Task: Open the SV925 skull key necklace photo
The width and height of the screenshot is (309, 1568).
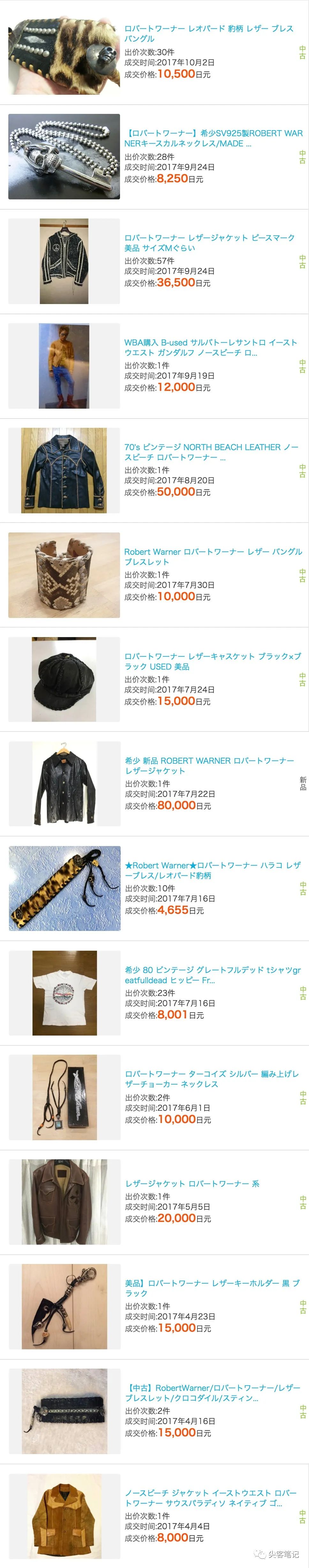Action: pyautogui.click(x=64, y=157)
